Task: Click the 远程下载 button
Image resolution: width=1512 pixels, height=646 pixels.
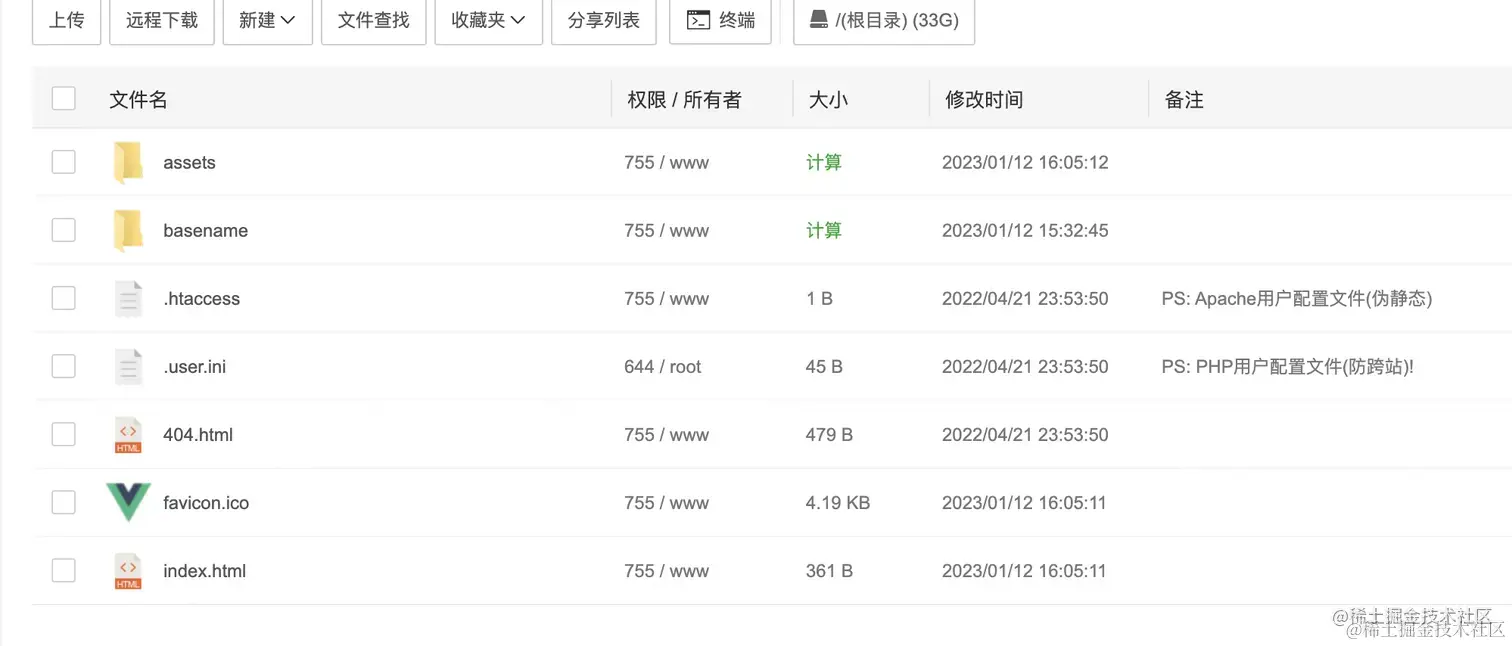Action: 162,20
